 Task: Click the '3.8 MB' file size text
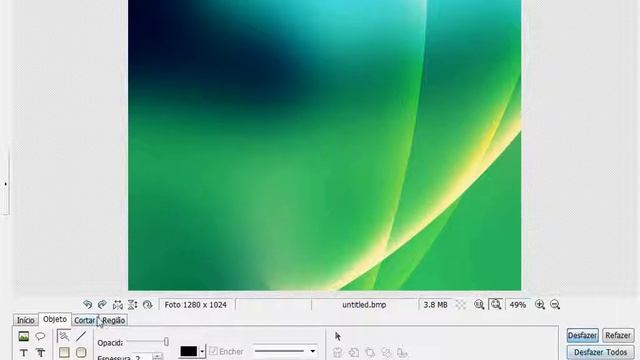[x=436, y=305]
